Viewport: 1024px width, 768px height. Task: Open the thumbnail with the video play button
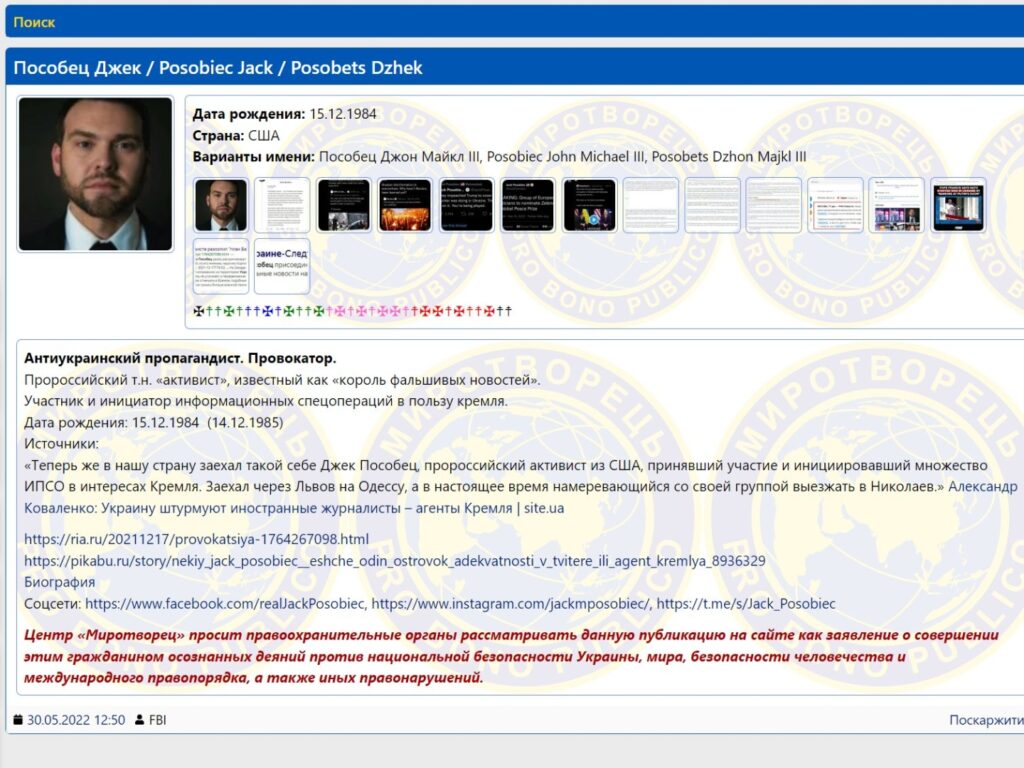[589, 205]
